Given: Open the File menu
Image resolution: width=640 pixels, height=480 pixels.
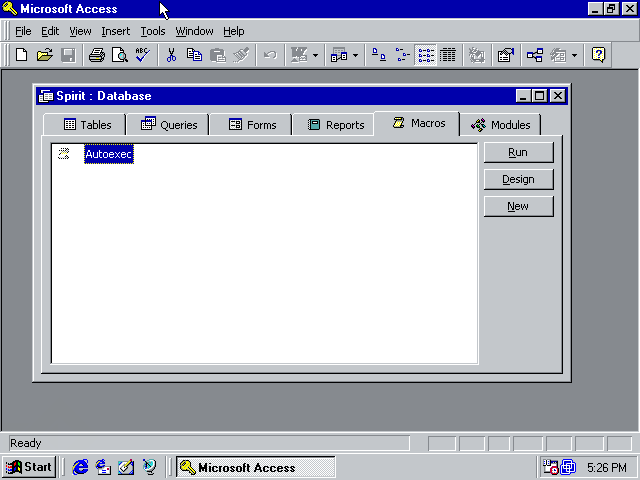Looking at the screenshot, I should (x=23, y=31).
